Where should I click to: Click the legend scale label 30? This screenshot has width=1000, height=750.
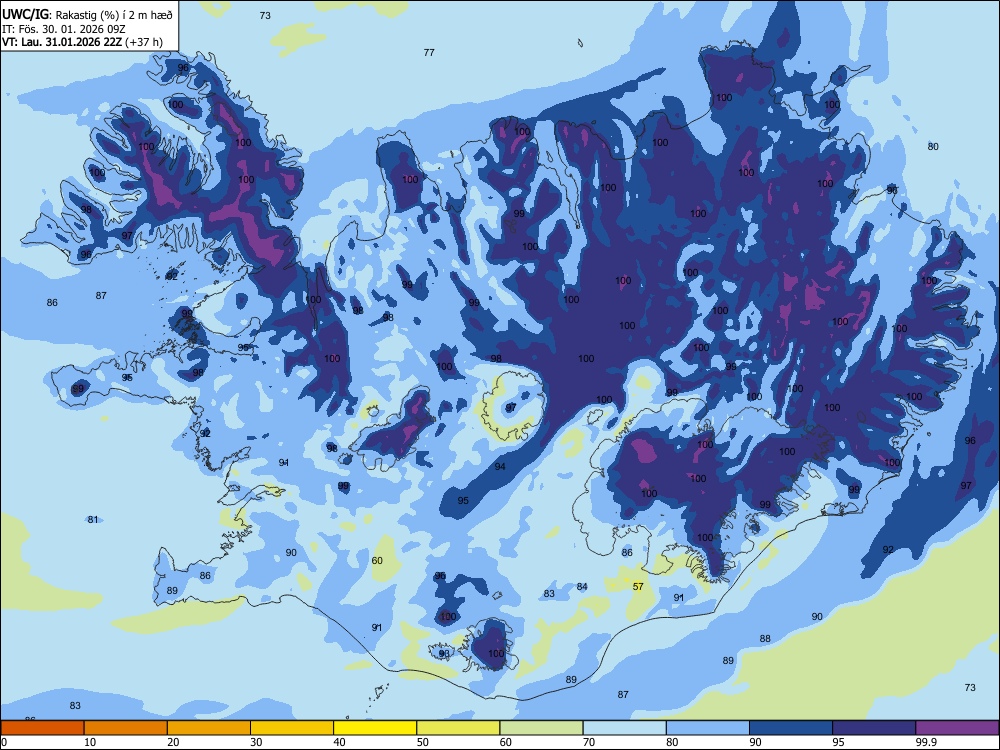[x=256, y=742]
